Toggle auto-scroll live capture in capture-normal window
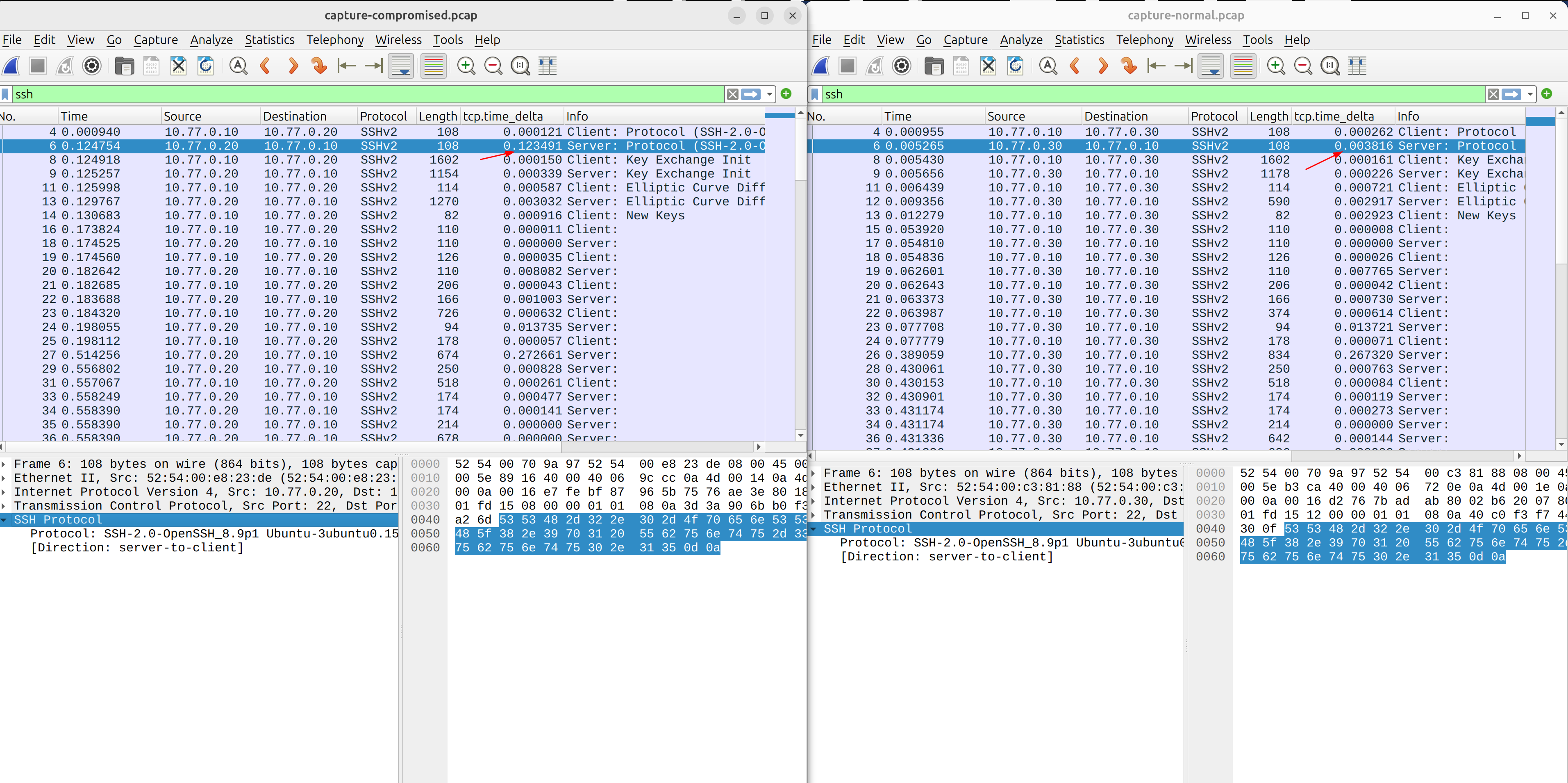This screenshot has height=783, width=1568. 1211,66
